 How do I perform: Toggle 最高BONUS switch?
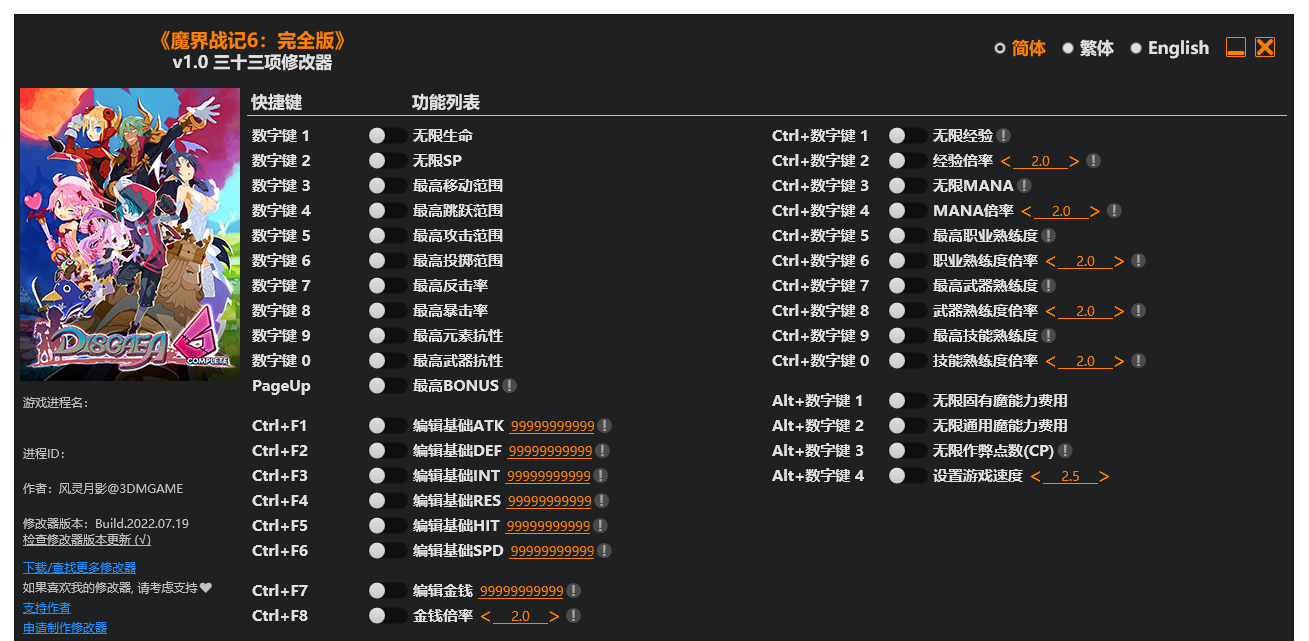tap(387, 386)
